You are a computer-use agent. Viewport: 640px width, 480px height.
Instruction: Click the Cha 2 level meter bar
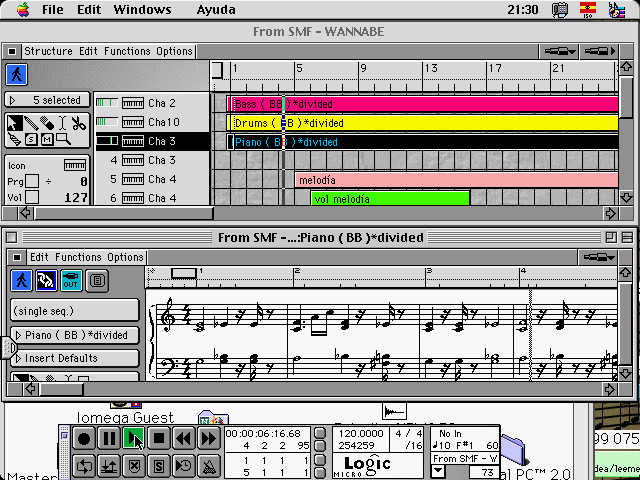[x=107, y=103]
